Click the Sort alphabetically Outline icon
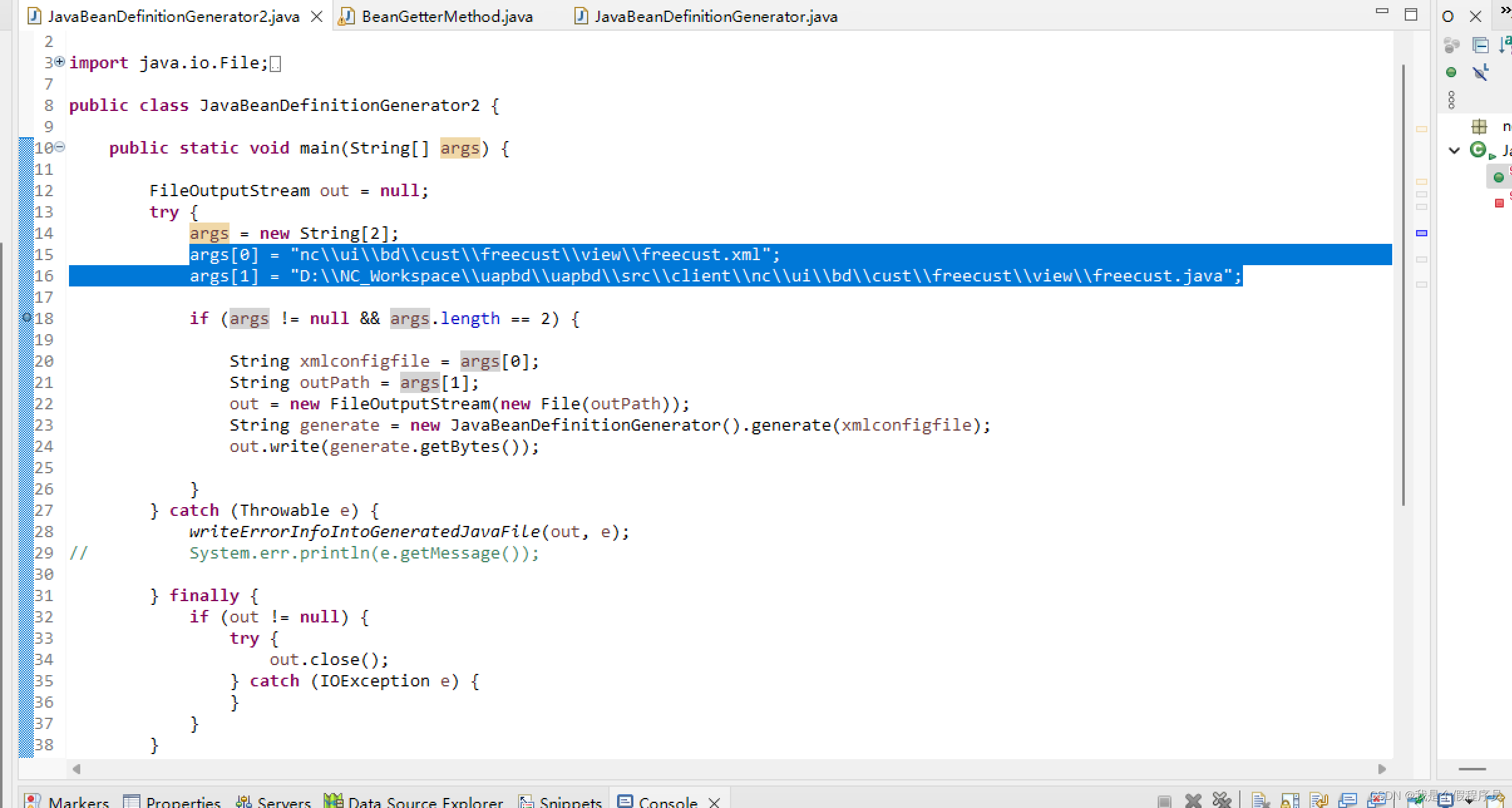1512x808 pixels. 1505,45
